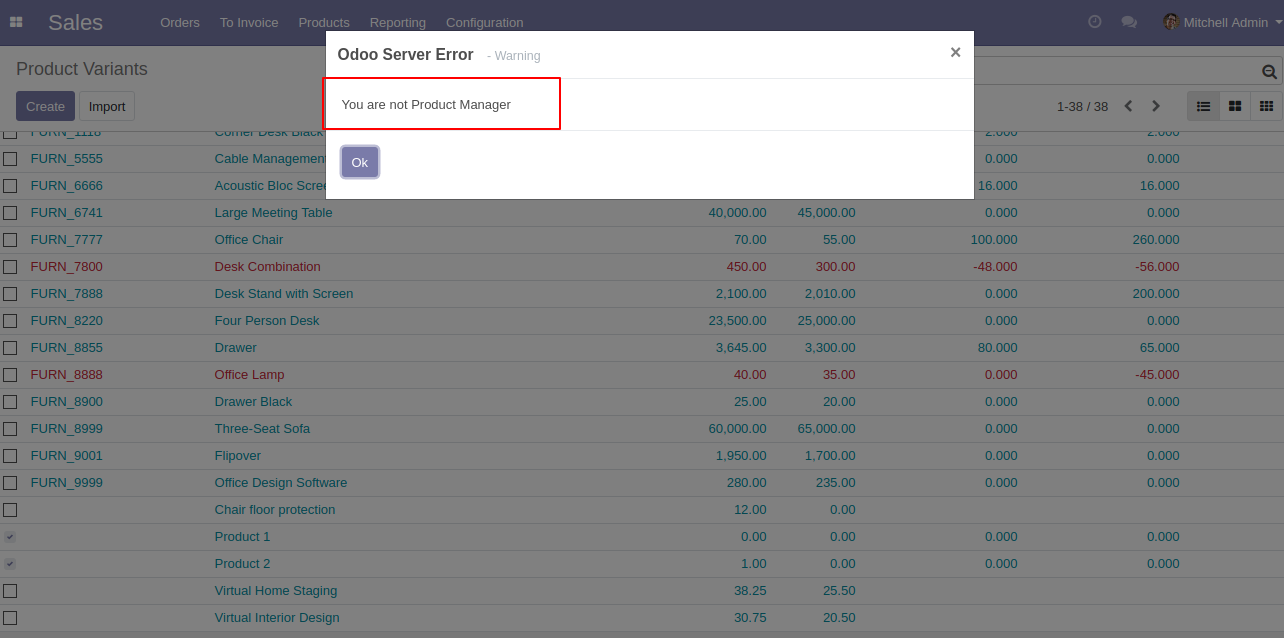Click Mitchell Admin avatar picture
Screen dimensions: 1284x638
(1170, 21)
